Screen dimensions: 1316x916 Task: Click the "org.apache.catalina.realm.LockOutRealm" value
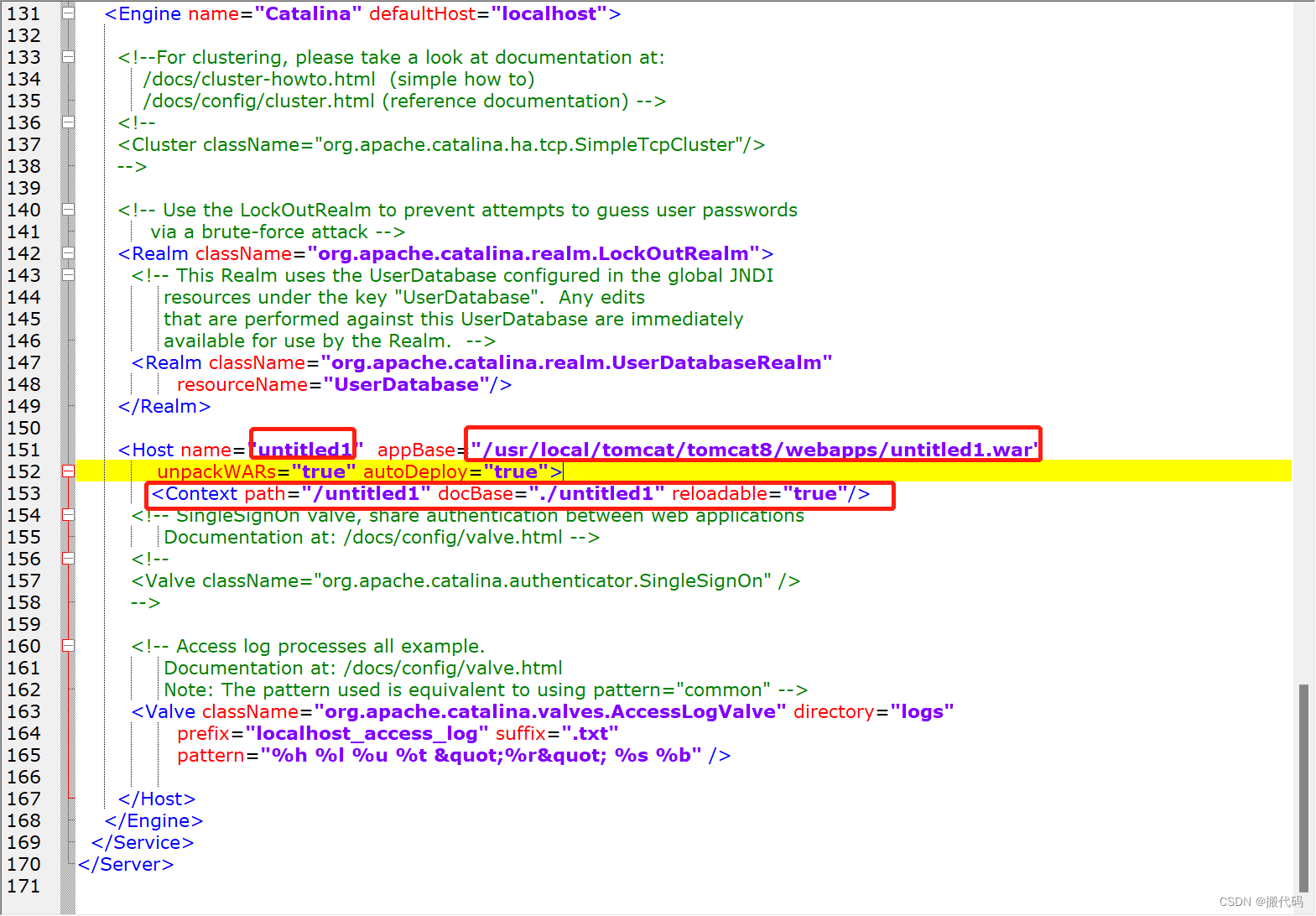click(x=533, y=253)
